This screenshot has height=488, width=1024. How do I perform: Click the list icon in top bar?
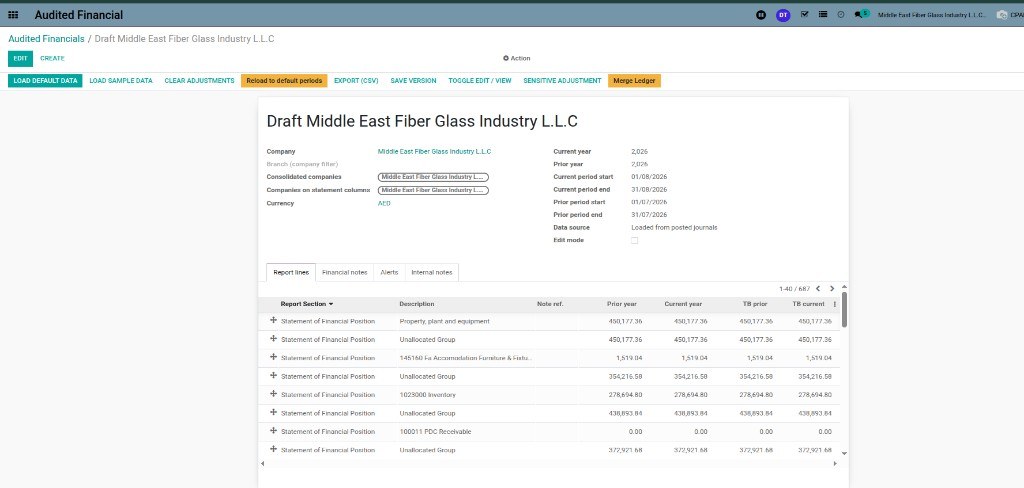(x=823, y=14)
